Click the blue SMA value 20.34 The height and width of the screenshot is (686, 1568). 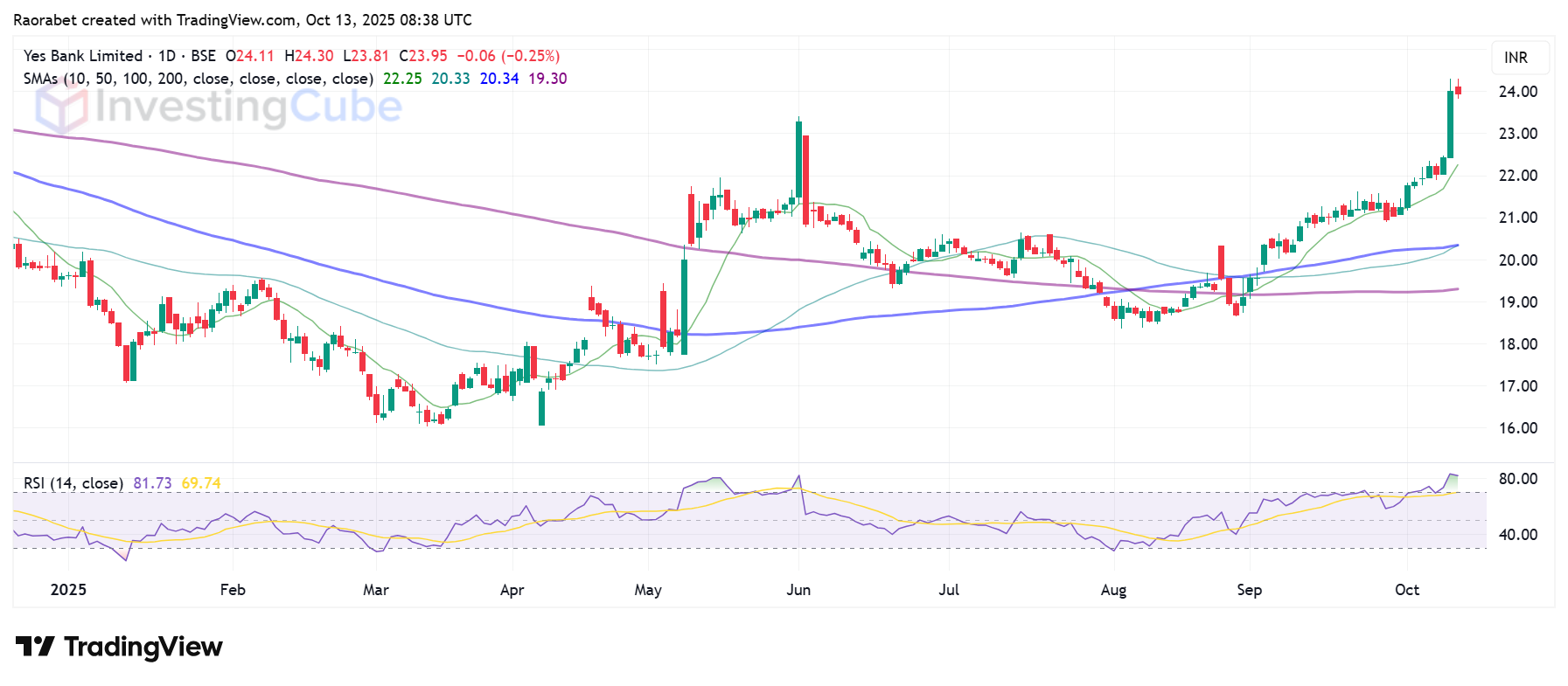[499, 79]
